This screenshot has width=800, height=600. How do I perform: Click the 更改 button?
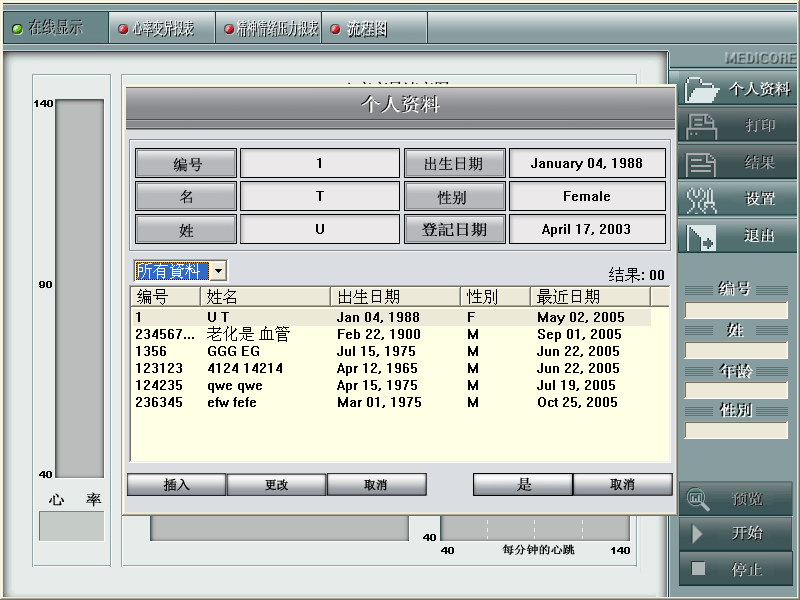(x=276, y=485)
